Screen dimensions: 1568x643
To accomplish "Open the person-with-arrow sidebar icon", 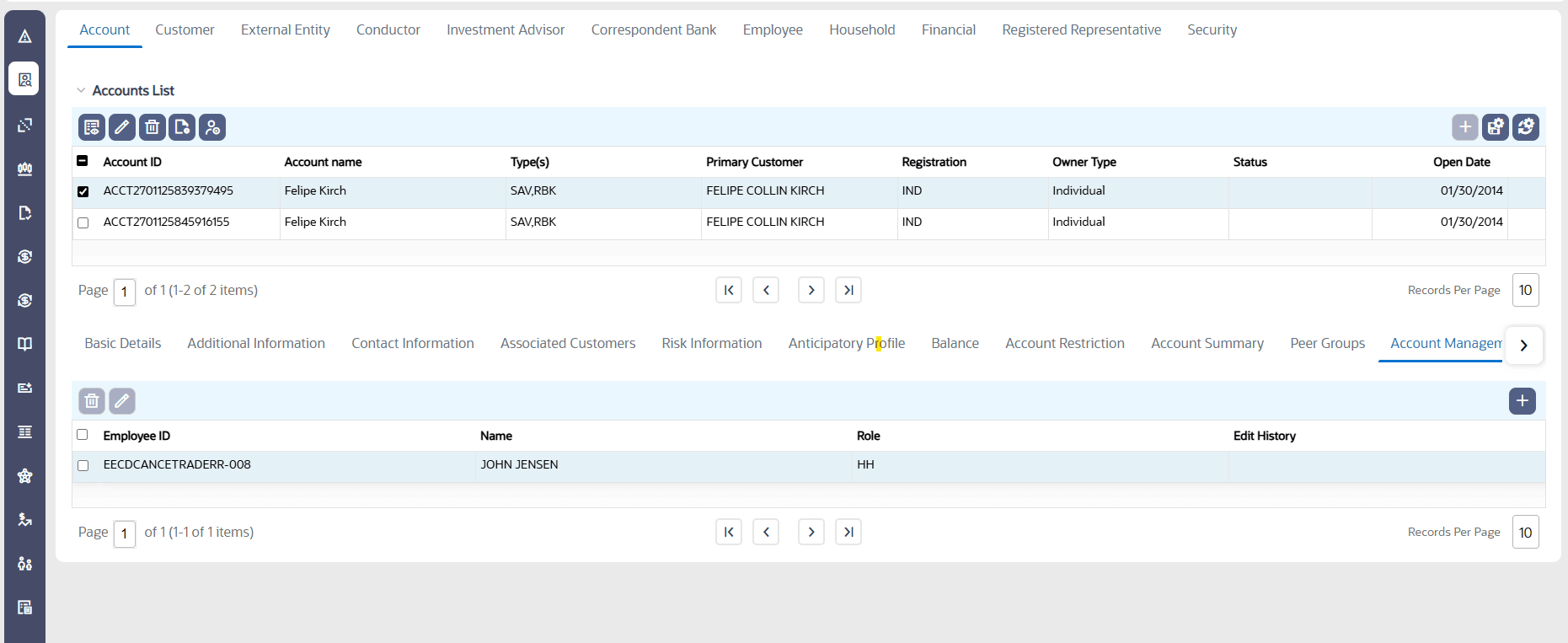I will click(24, 519).
